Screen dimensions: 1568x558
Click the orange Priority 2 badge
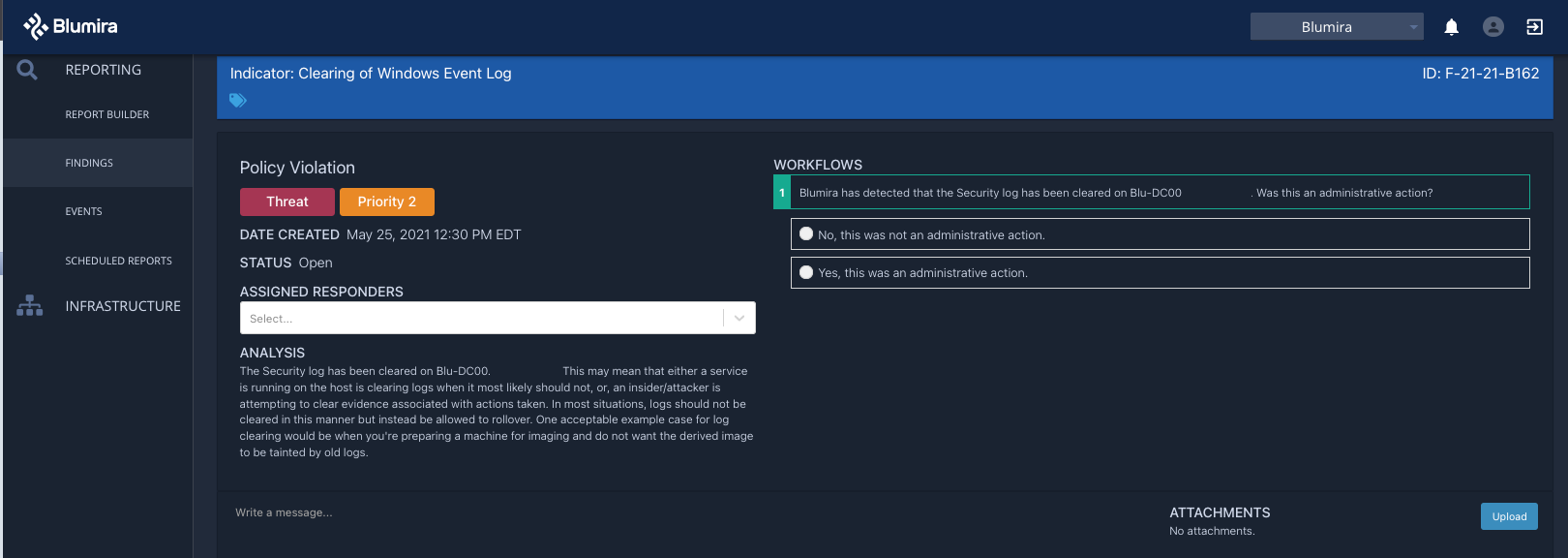[x=387, y=201]
